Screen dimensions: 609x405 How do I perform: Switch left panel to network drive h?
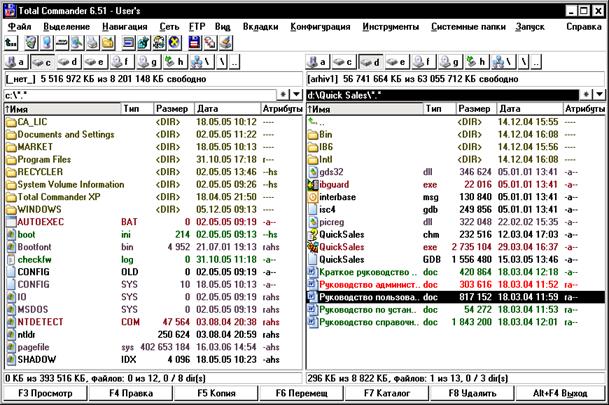point(174,62)
